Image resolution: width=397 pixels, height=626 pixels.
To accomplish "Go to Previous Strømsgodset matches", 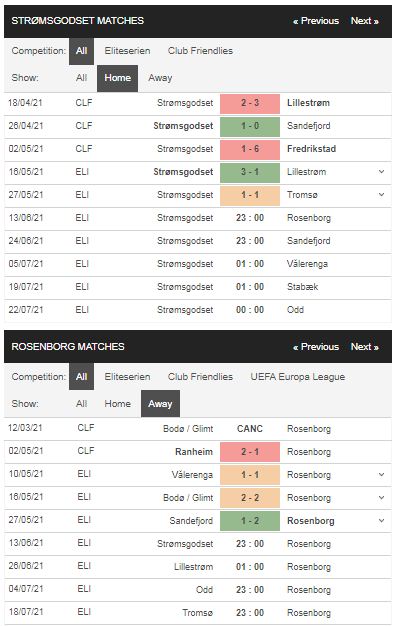I will tap(316, 21).
